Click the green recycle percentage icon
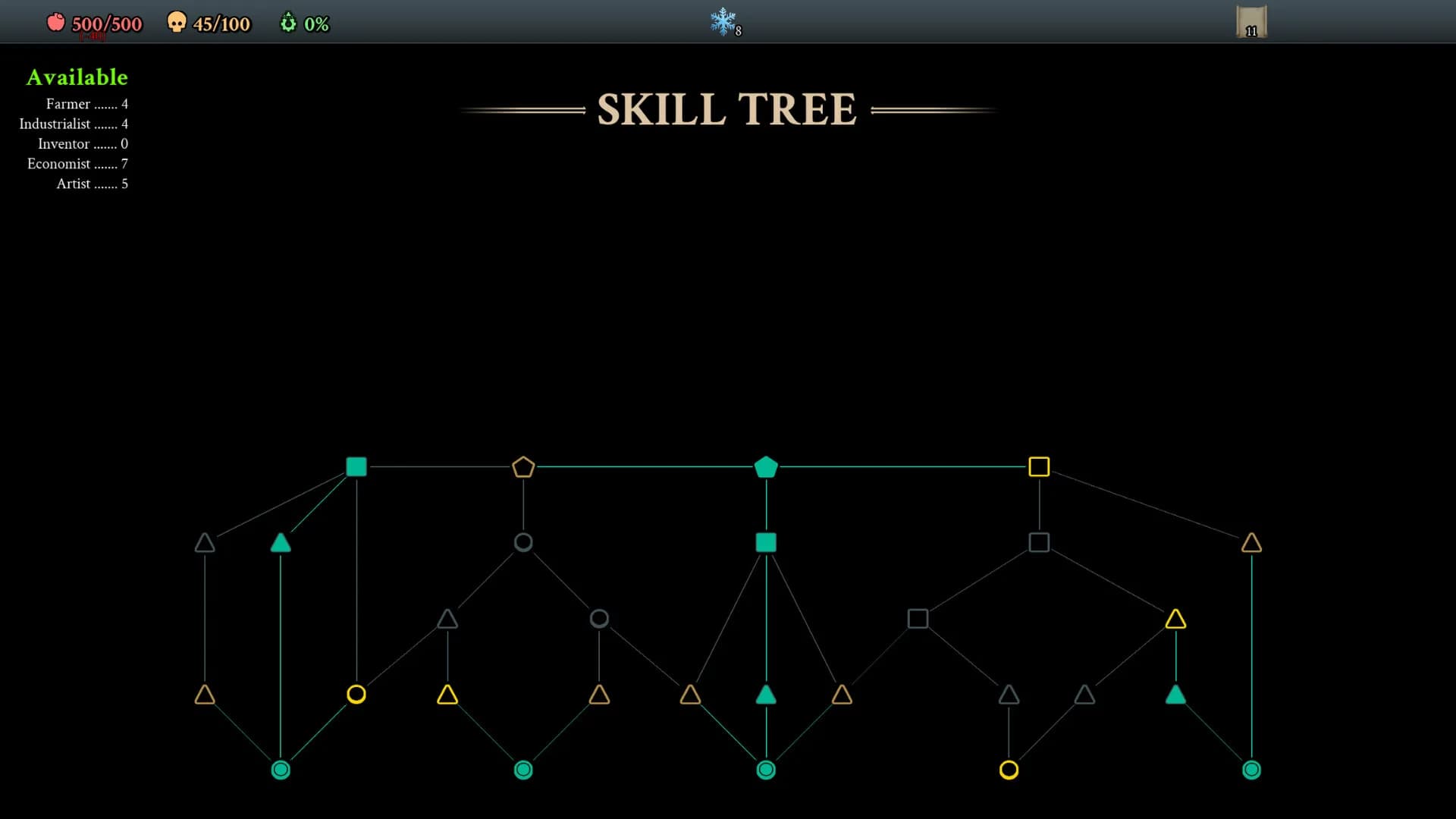Image resolution: width=1456 pixels, height=819 pixels. click(288, 23)
